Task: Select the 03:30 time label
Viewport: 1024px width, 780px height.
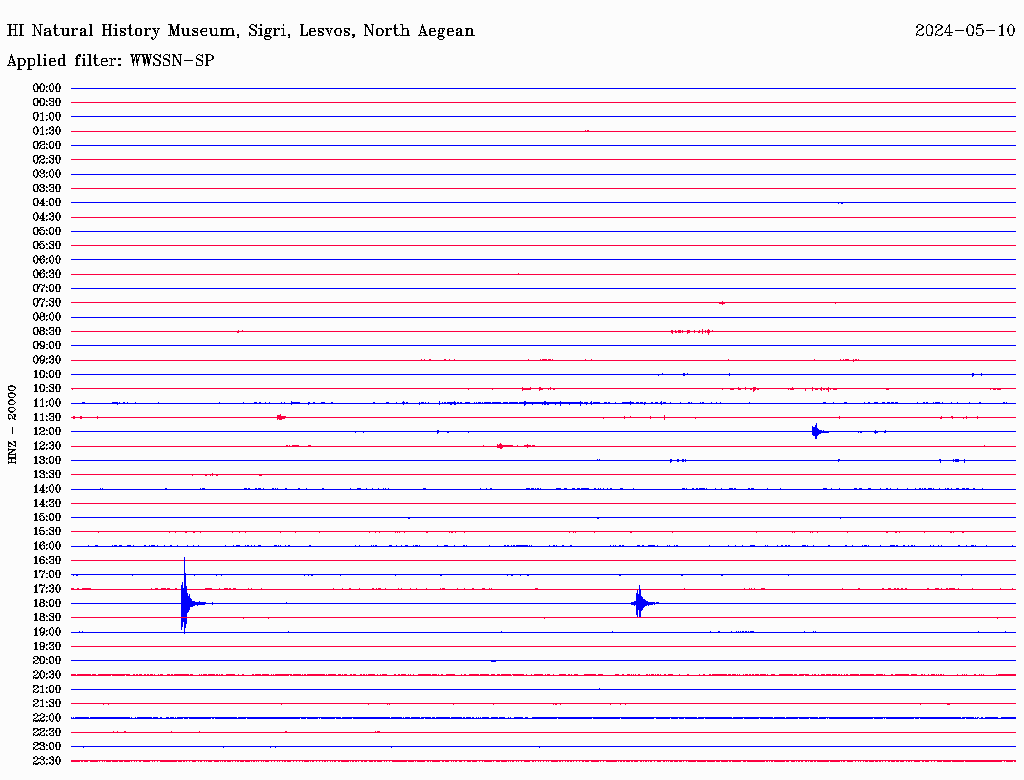Action: coord(47,188)
